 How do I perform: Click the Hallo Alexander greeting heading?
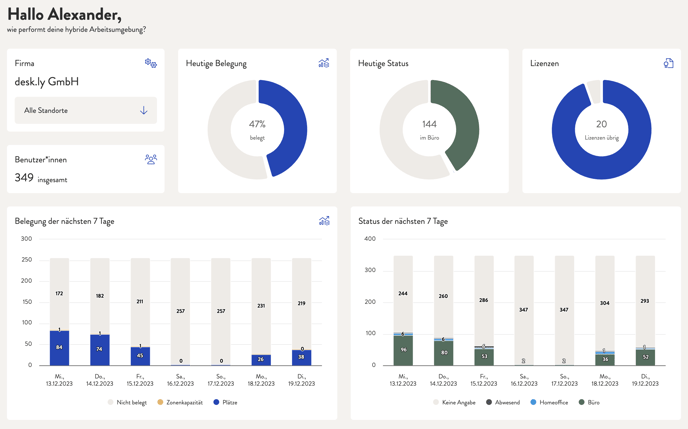pos(64,14)
